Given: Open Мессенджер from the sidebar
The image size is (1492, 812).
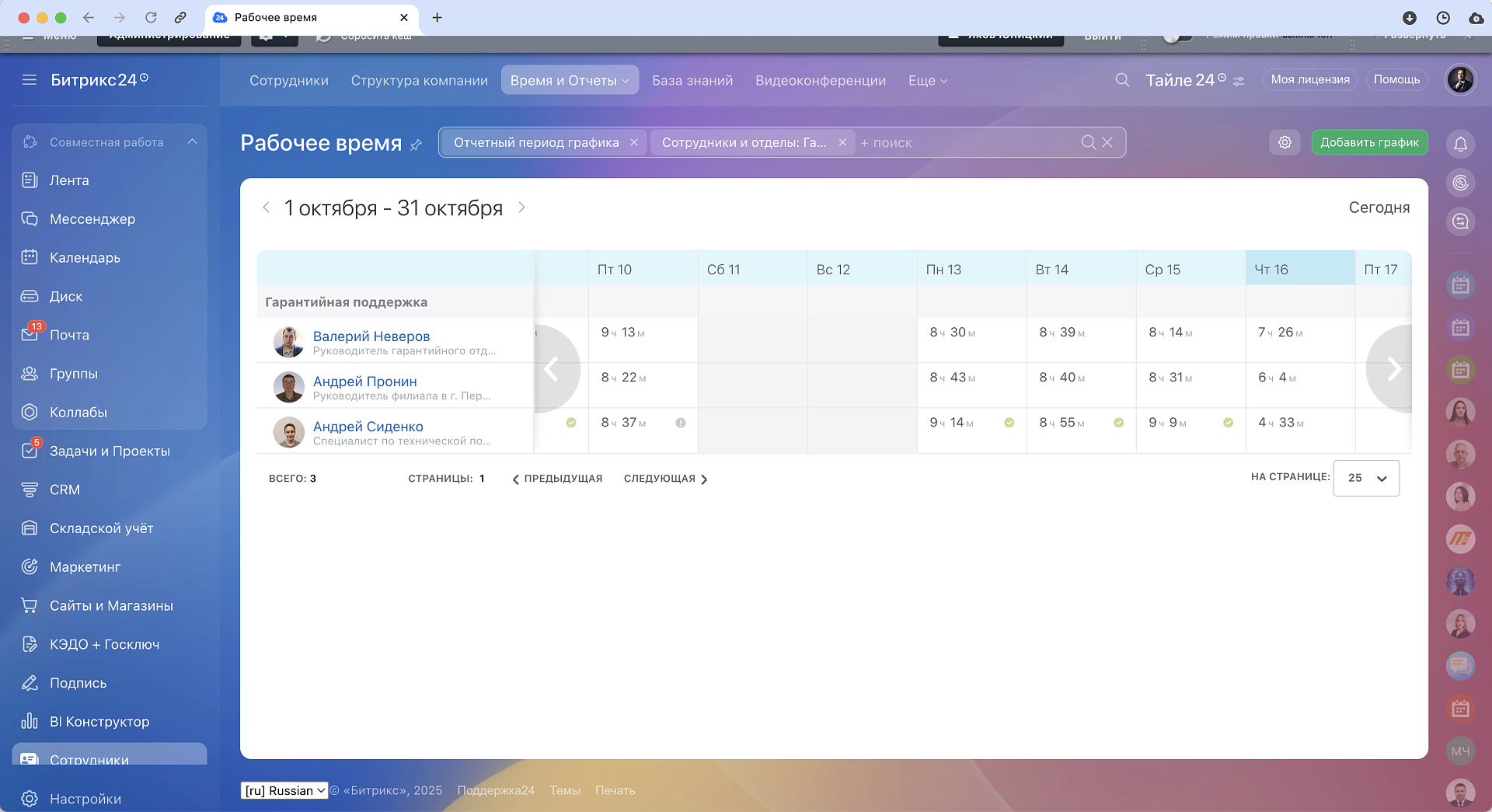Looking at the screenshot, I should click(92, 219).
